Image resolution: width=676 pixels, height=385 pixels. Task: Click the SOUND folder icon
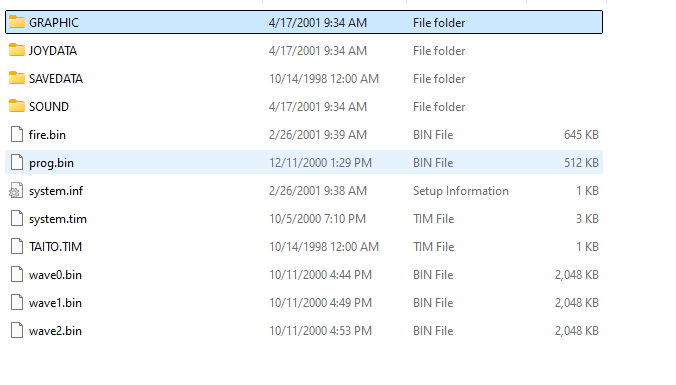tap(17, 106)
